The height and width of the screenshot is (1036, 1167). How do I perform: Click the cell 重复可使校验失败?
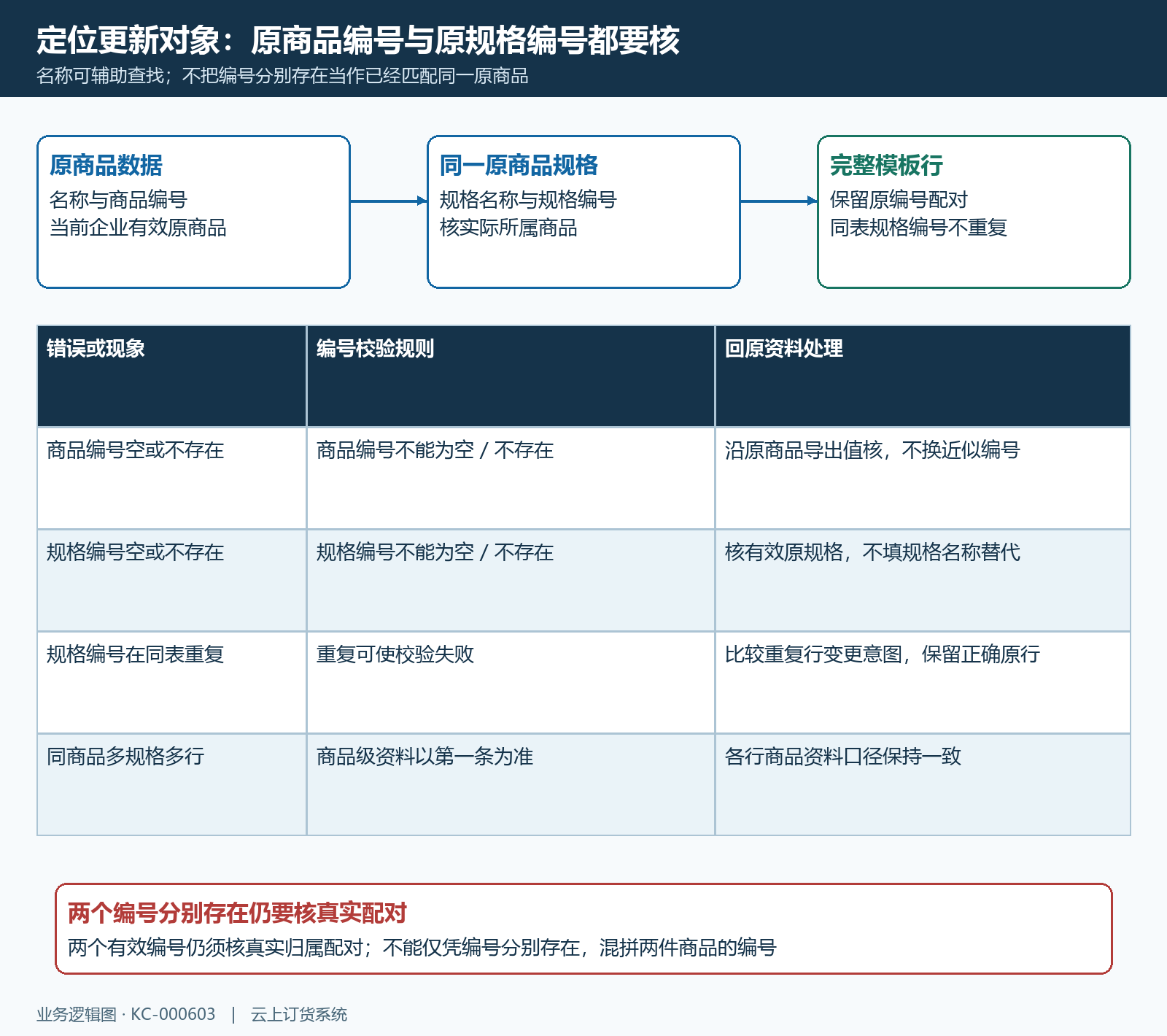tap(511, 682)
